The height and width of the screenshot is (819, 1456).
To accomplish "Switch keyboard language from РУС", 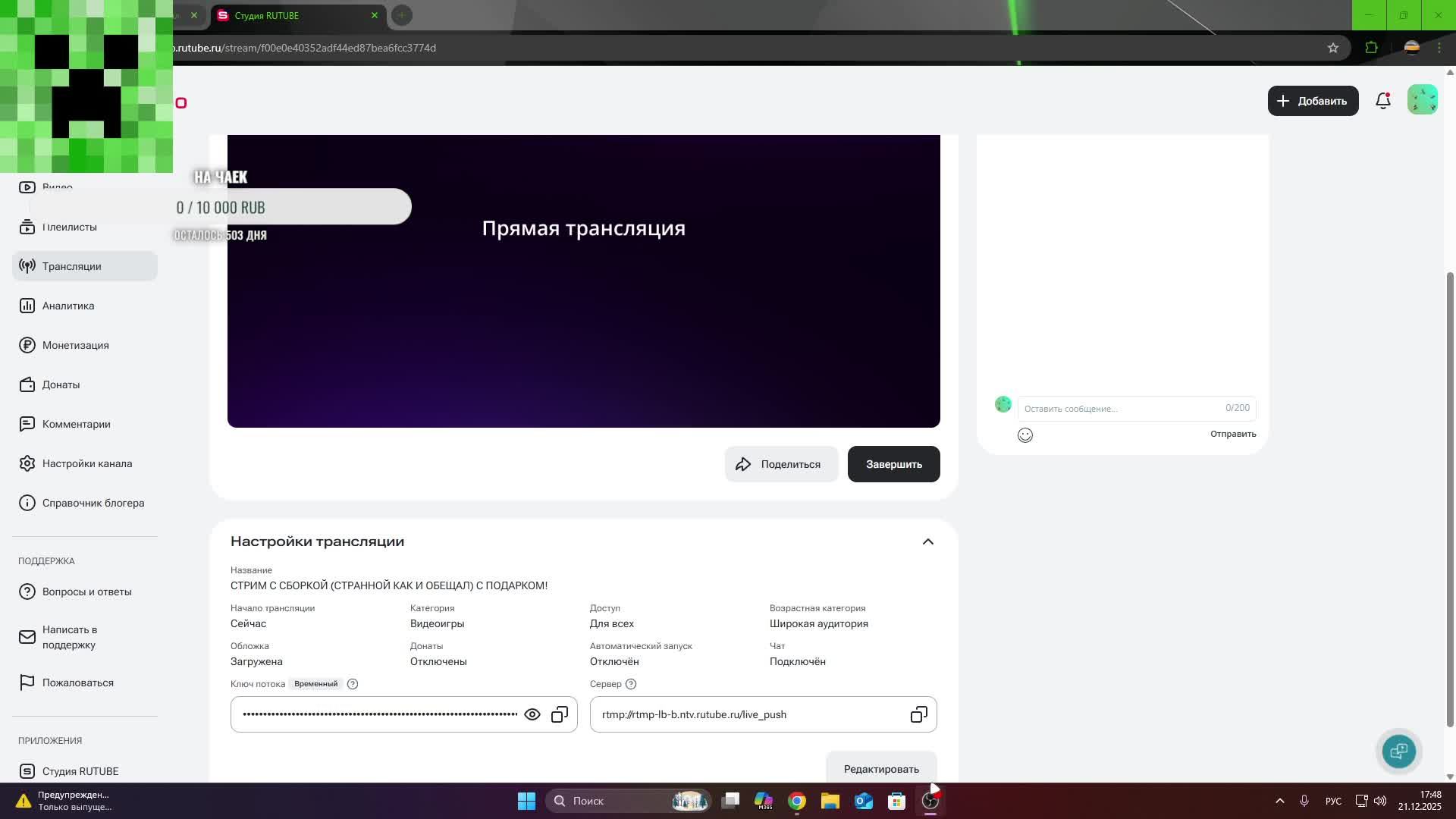I will click(1332, 800).
